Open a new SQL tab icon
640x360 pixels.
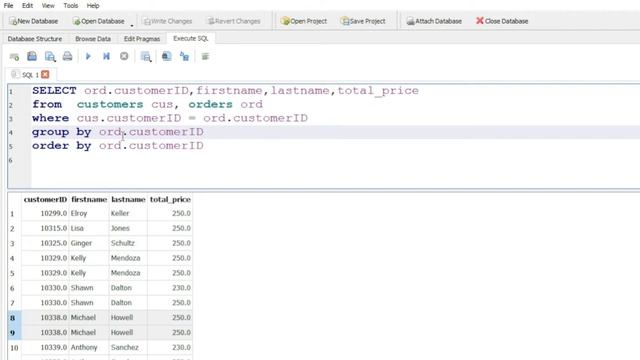[14, 56]
